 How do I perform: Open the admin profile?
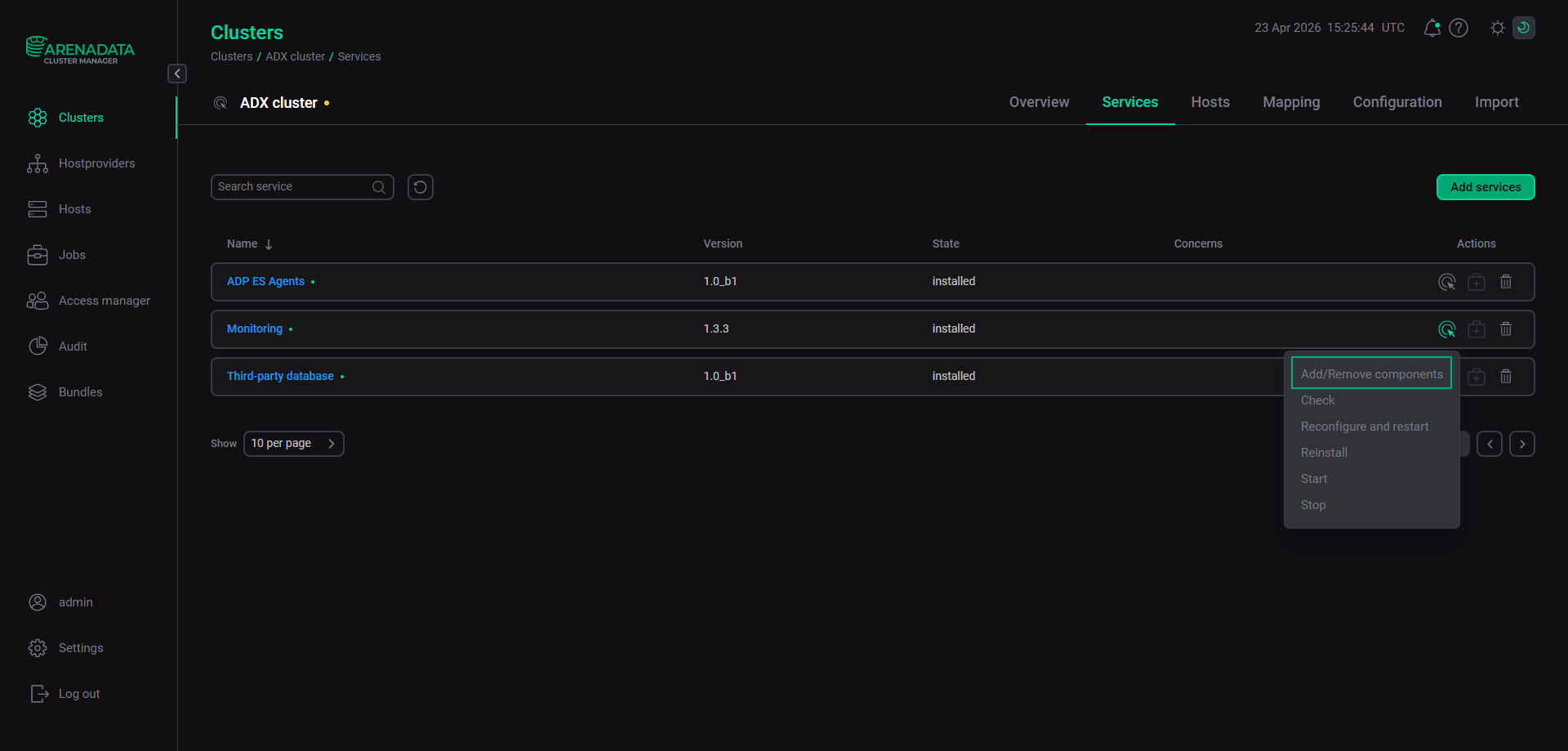[60, 602]
